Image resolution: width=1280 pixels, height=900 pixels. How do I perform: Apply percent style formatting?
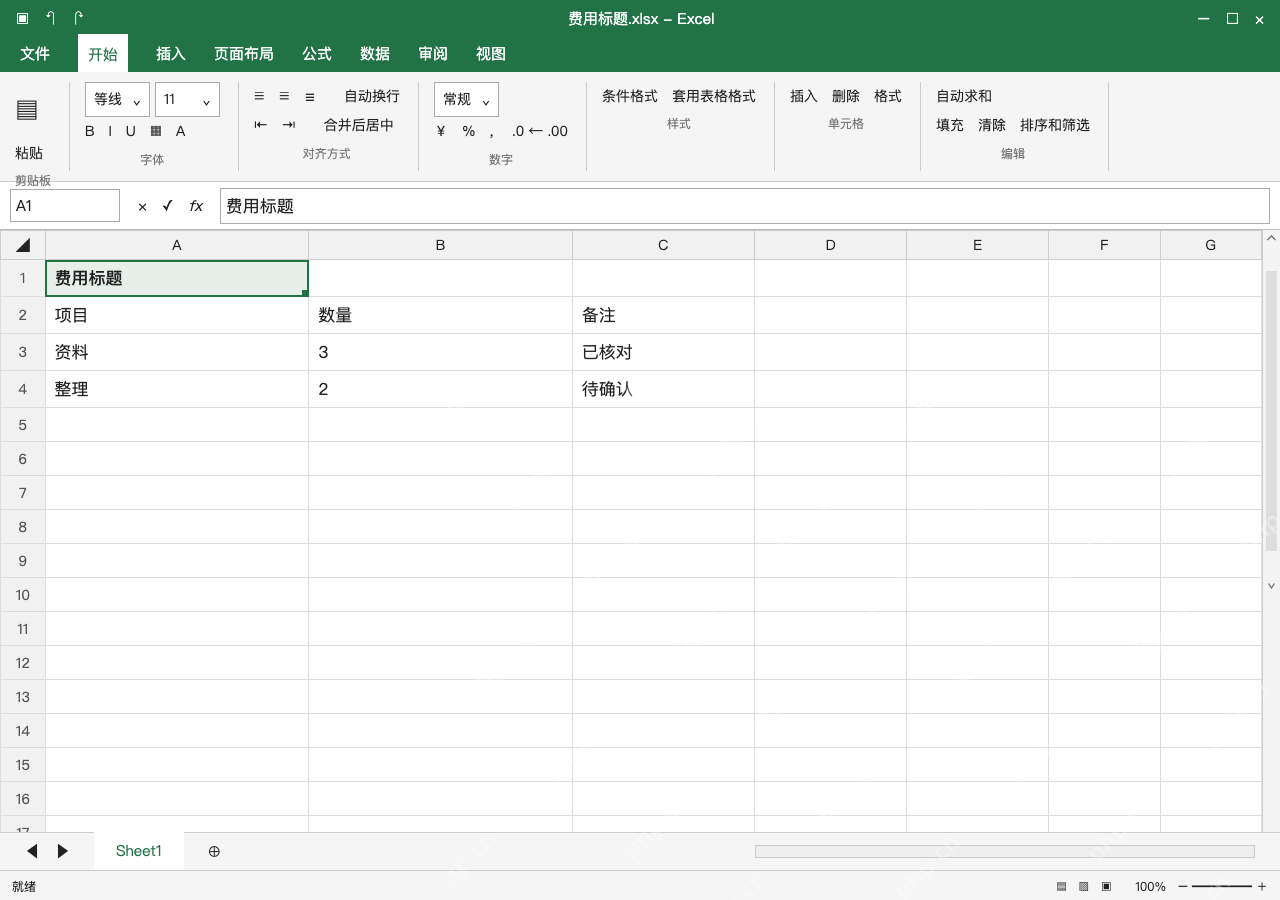coord(468,131)
